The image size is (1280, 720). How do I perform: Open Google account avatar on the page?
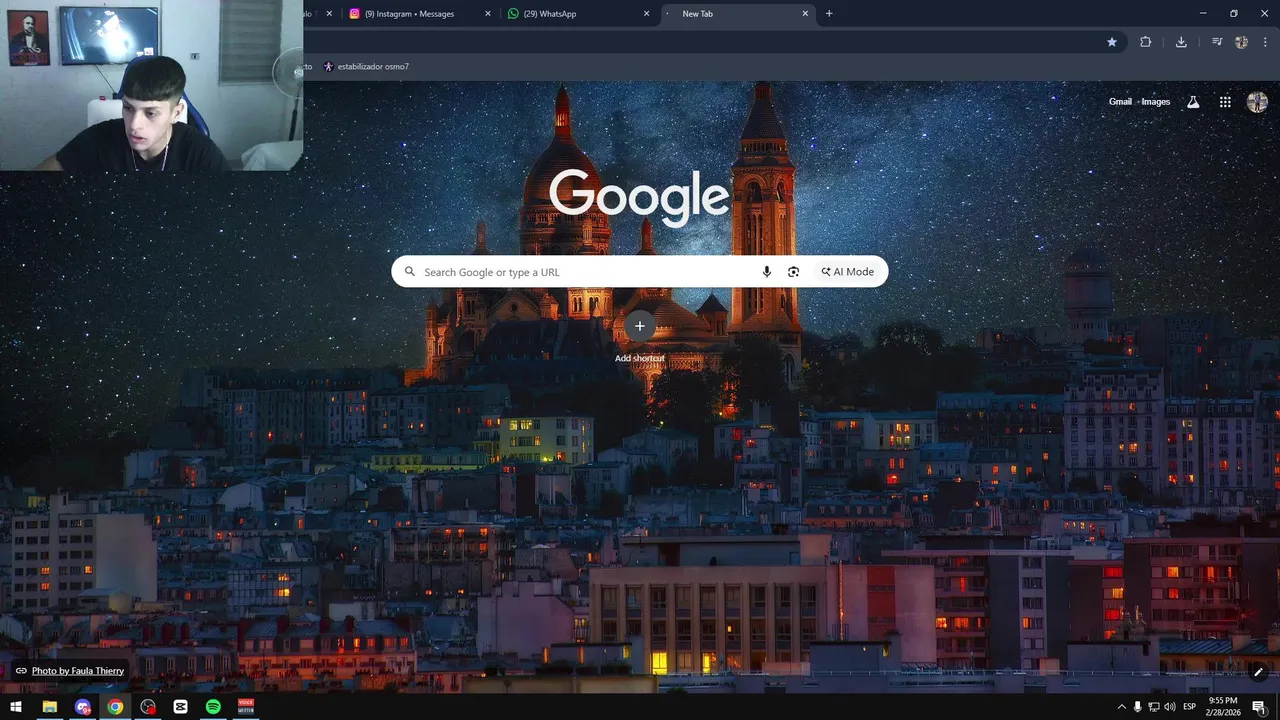pyautogui.click(x=1257, y=102)
